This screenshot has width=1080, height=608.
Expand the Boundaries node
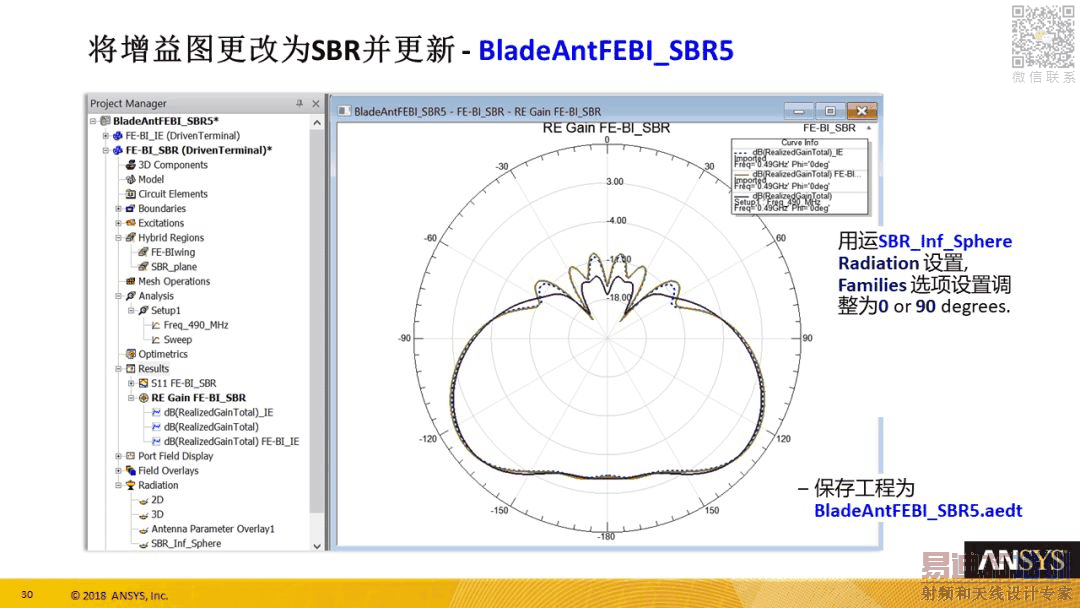(118, 209)
